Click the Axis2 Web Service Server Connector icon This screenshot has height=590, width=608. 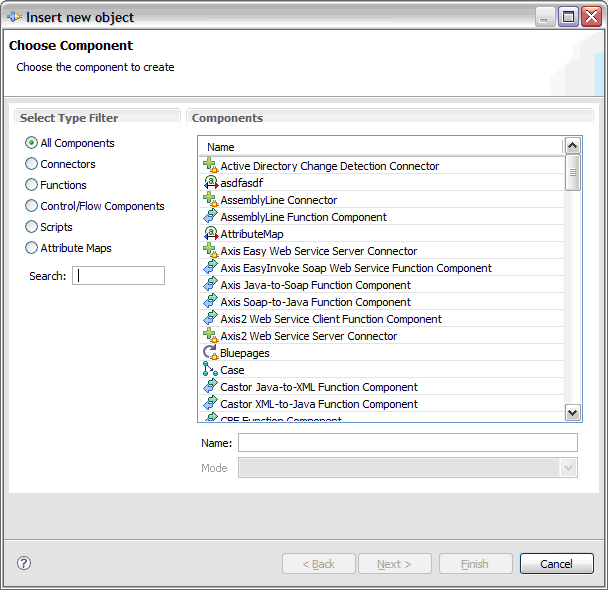click(211, 336)
